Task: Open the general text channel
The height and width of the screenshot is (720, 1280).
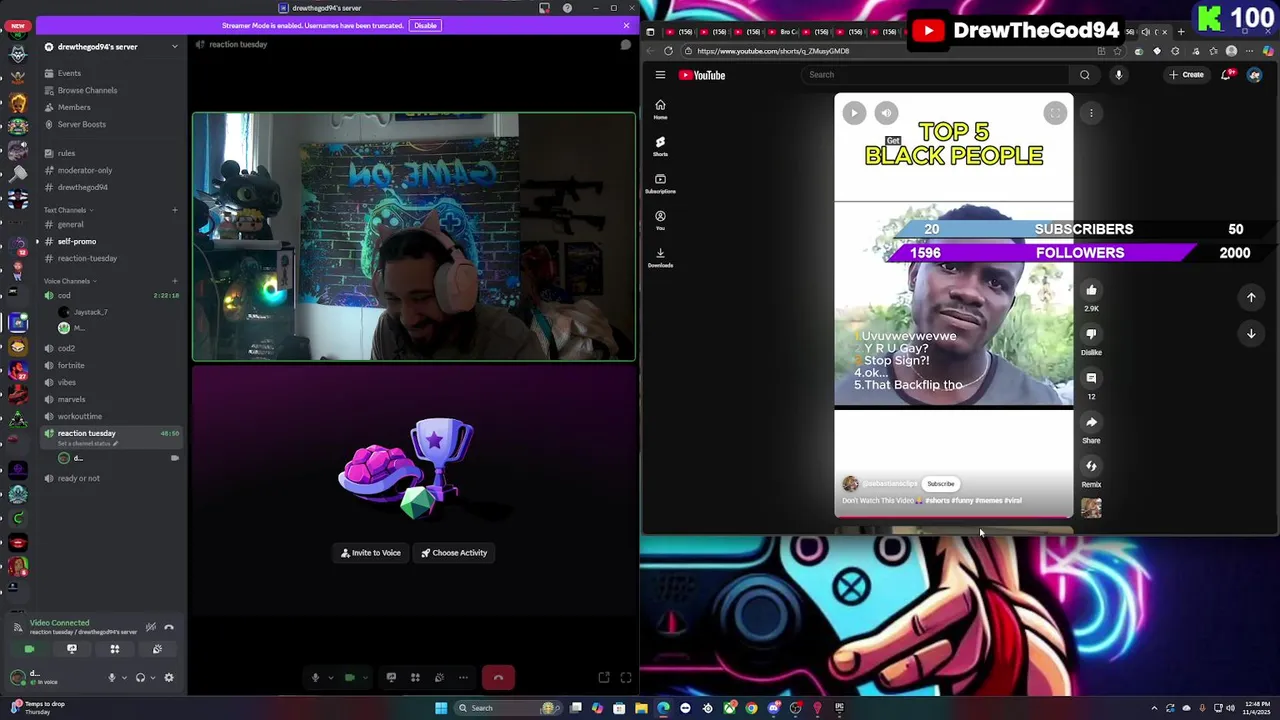Action: pos(70,224)
